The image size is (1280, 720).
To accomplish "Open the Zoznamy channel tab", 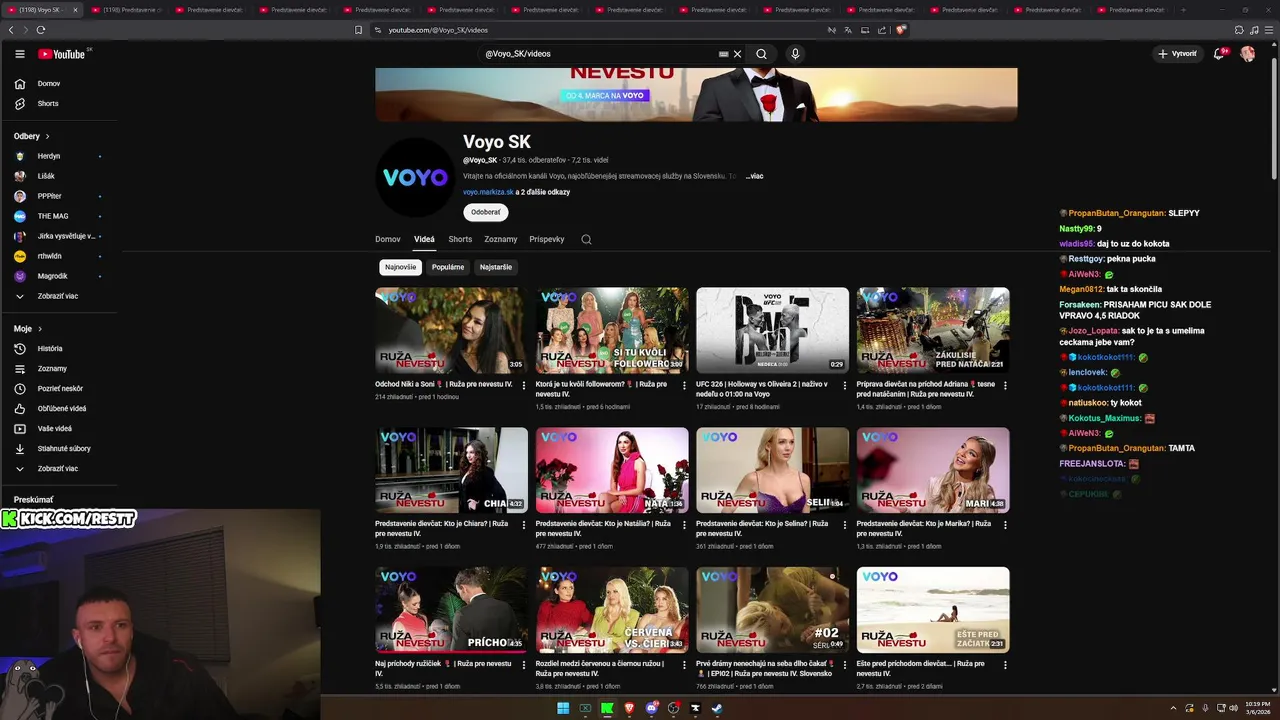I will tap(501, 239).
